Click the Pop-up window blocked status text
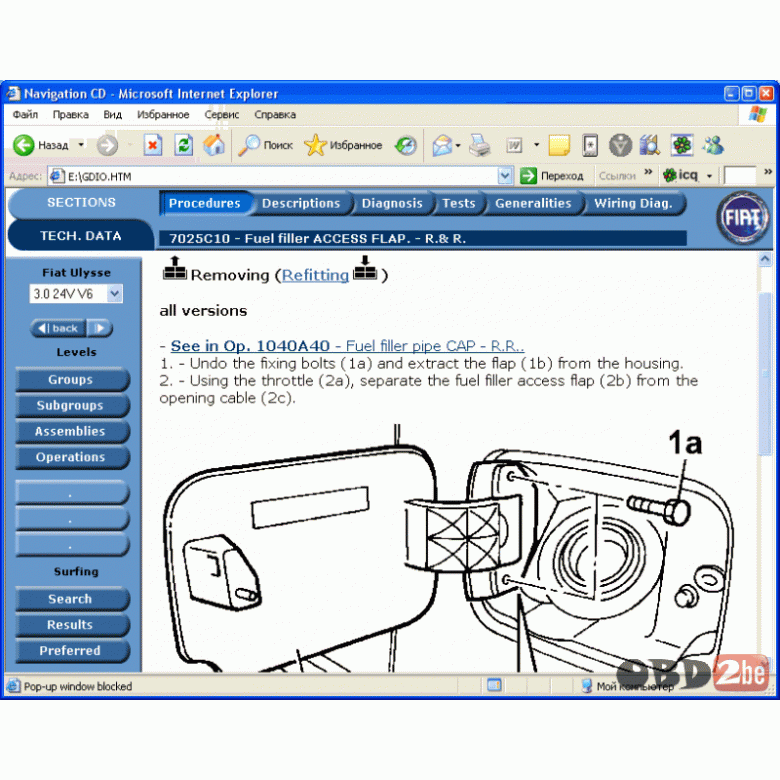Screen dimensions: 780x780 pyautogui.click(x=78, y=686)
